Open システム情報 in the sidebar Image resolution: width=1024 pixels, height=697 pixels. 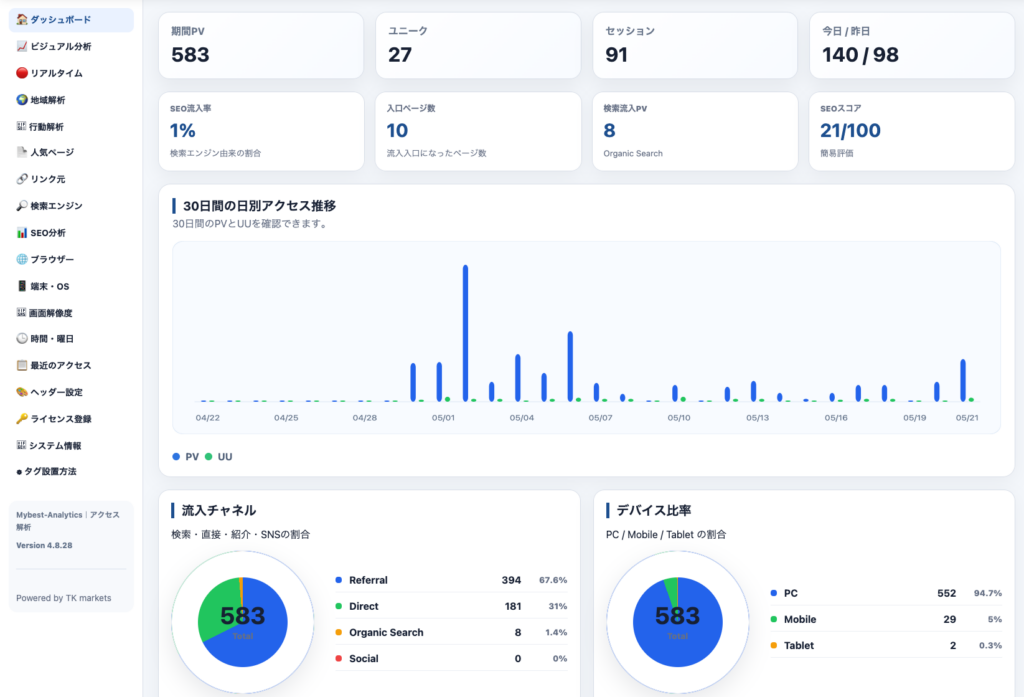[71, 446]
